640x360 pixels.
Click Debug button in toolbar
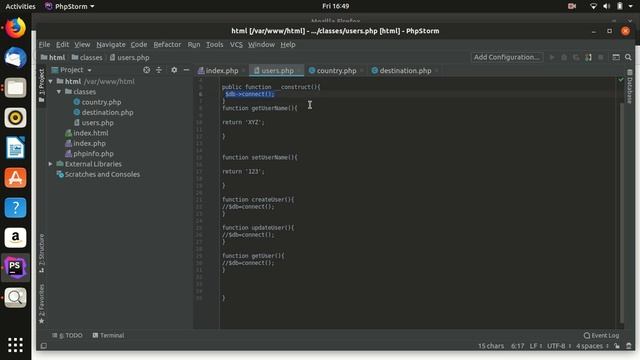pos(564,58)
